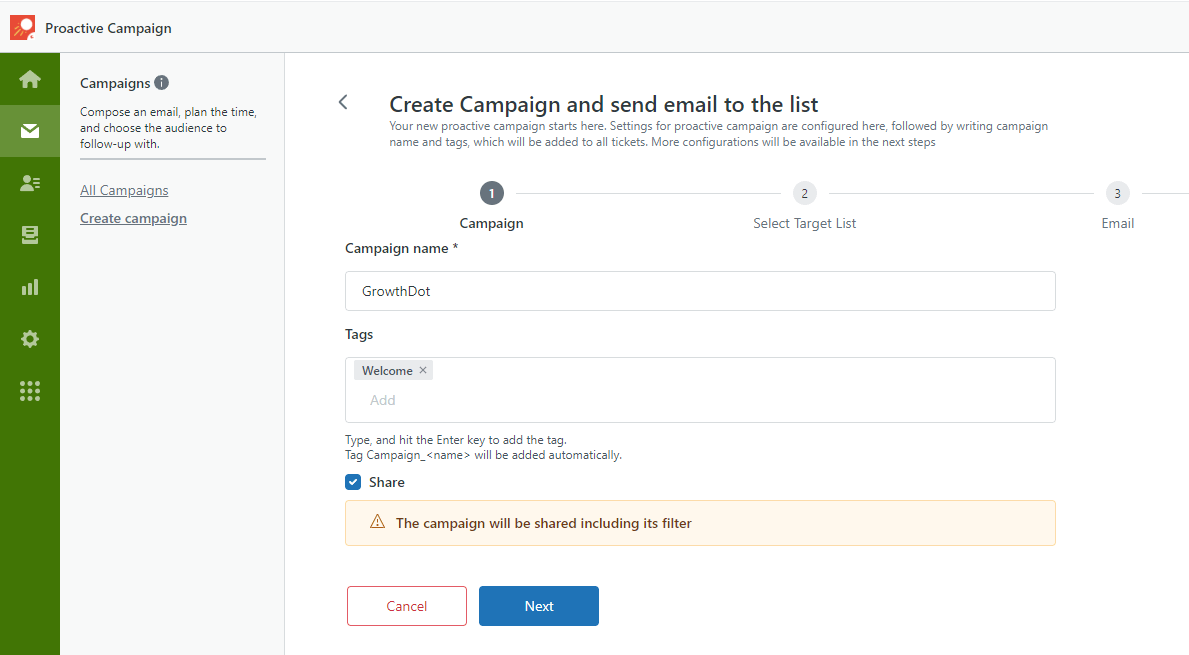Image resolution: width=1189 pixels, height=655 pixels.
Task: Uncheck the Share checkbox
Action: 353,482
